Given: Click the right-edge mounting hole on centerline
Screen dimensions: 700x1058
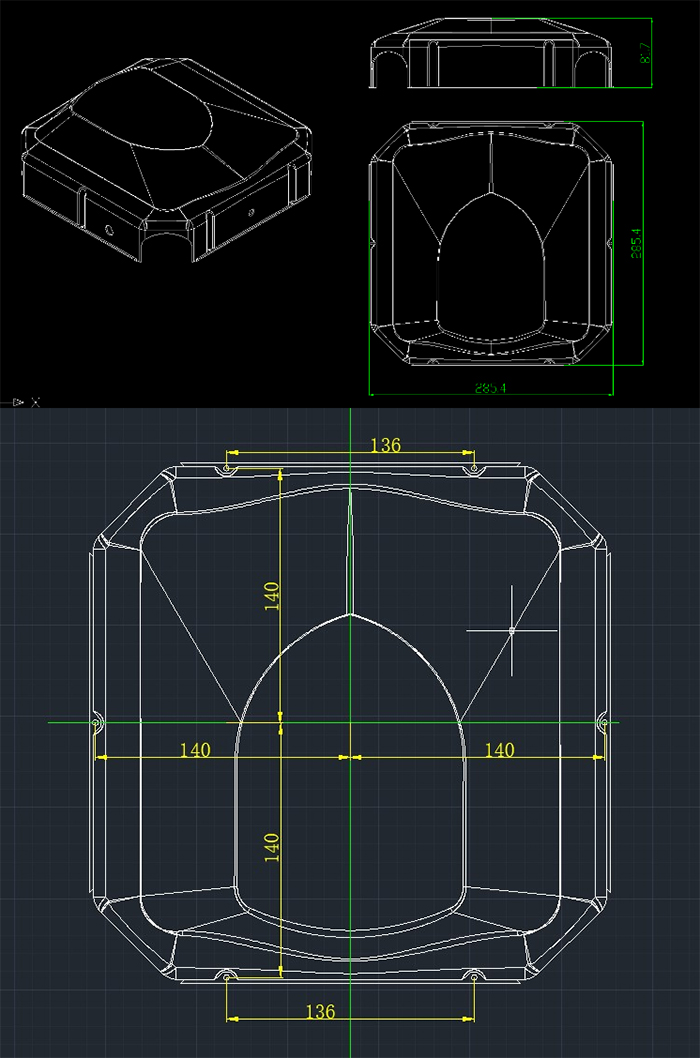Looking at the screenshot, I should (x=603, y=722).
